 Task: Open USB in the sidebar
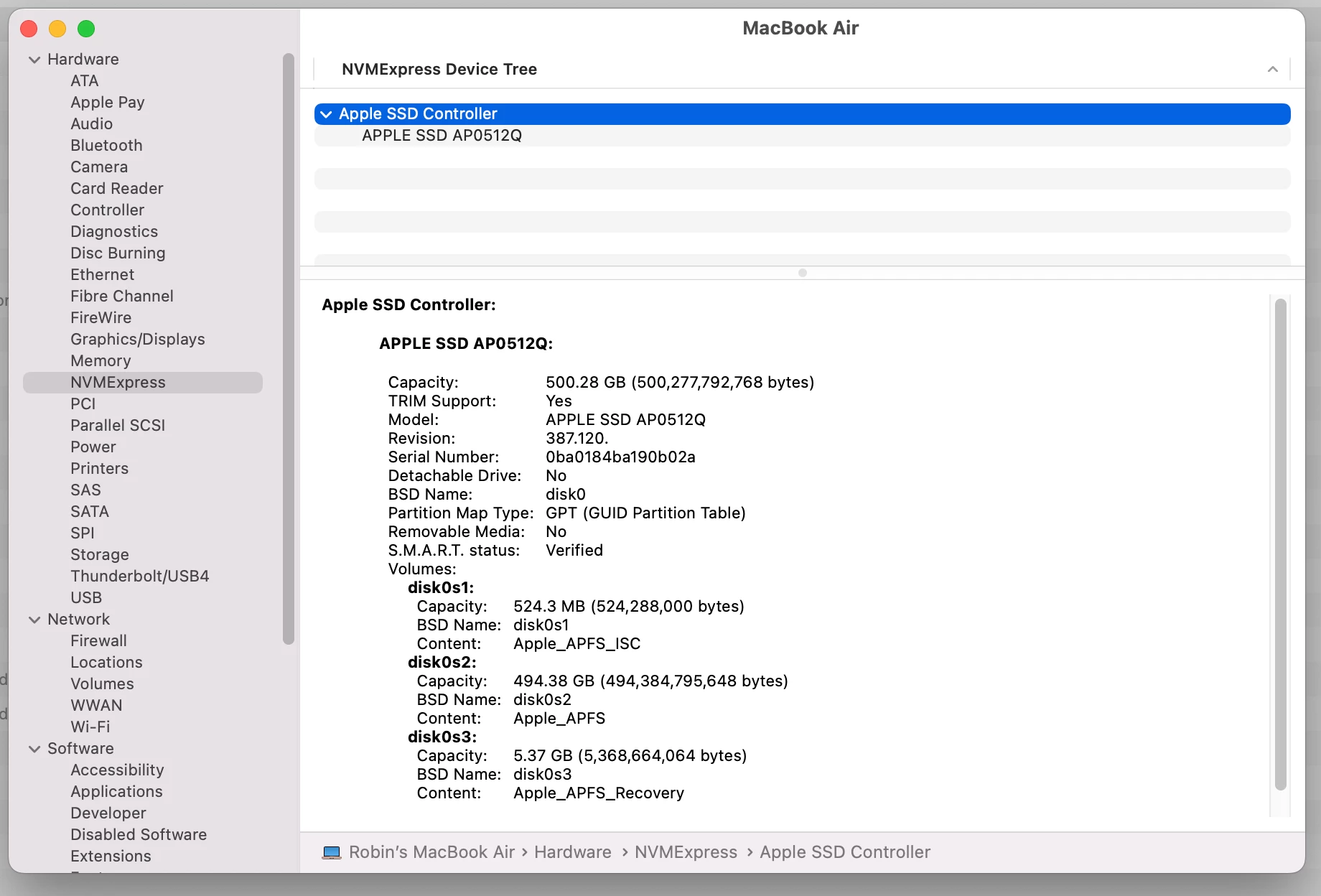tap(86, 598)
